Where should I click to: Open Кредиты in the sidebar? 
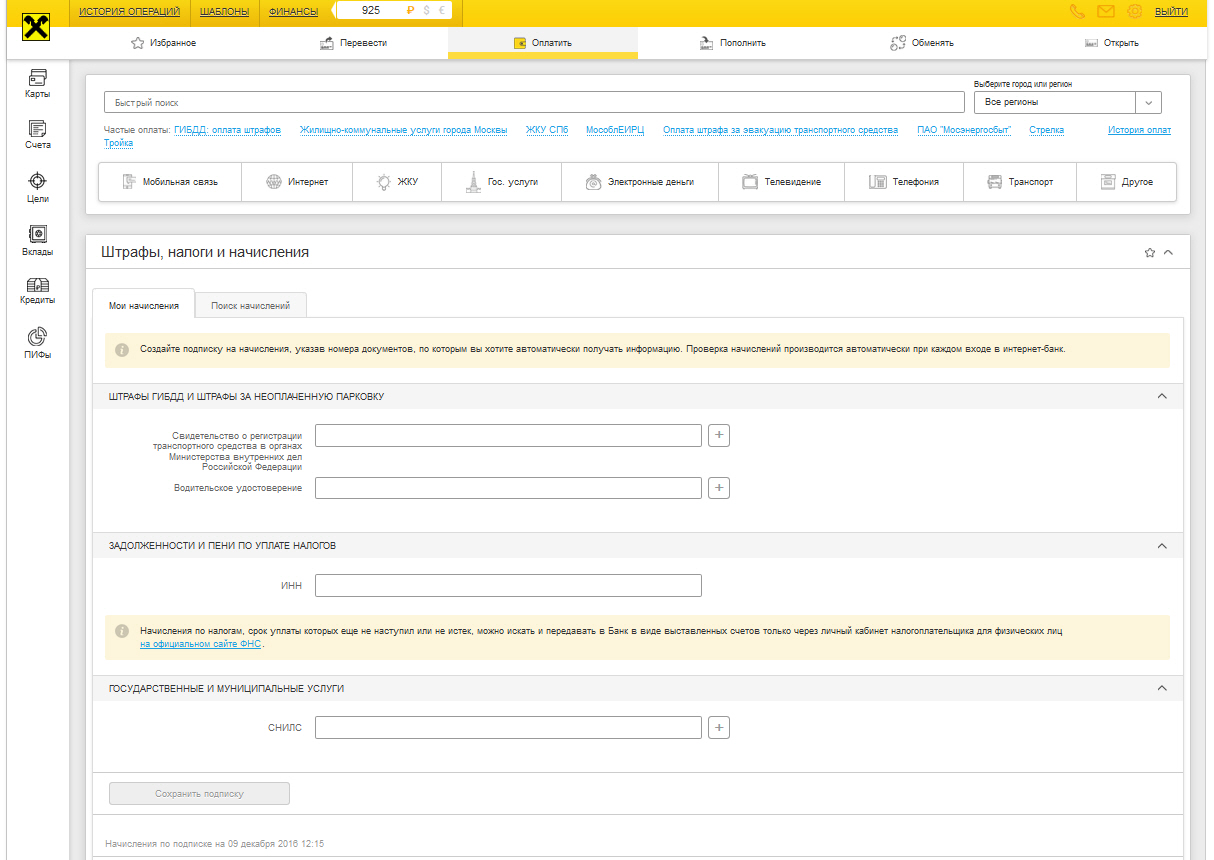38,291
